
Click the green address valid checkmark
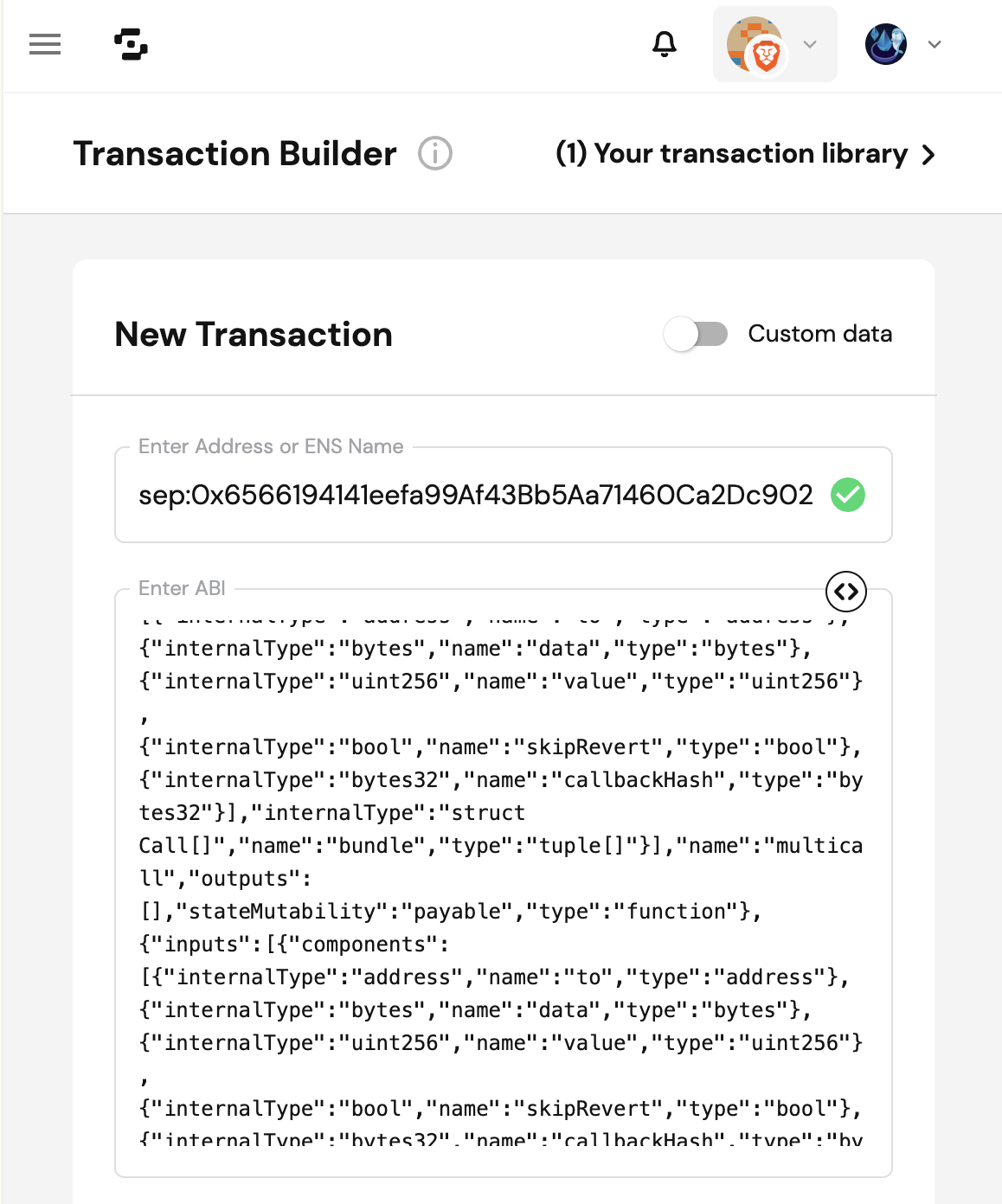(848, 495)
